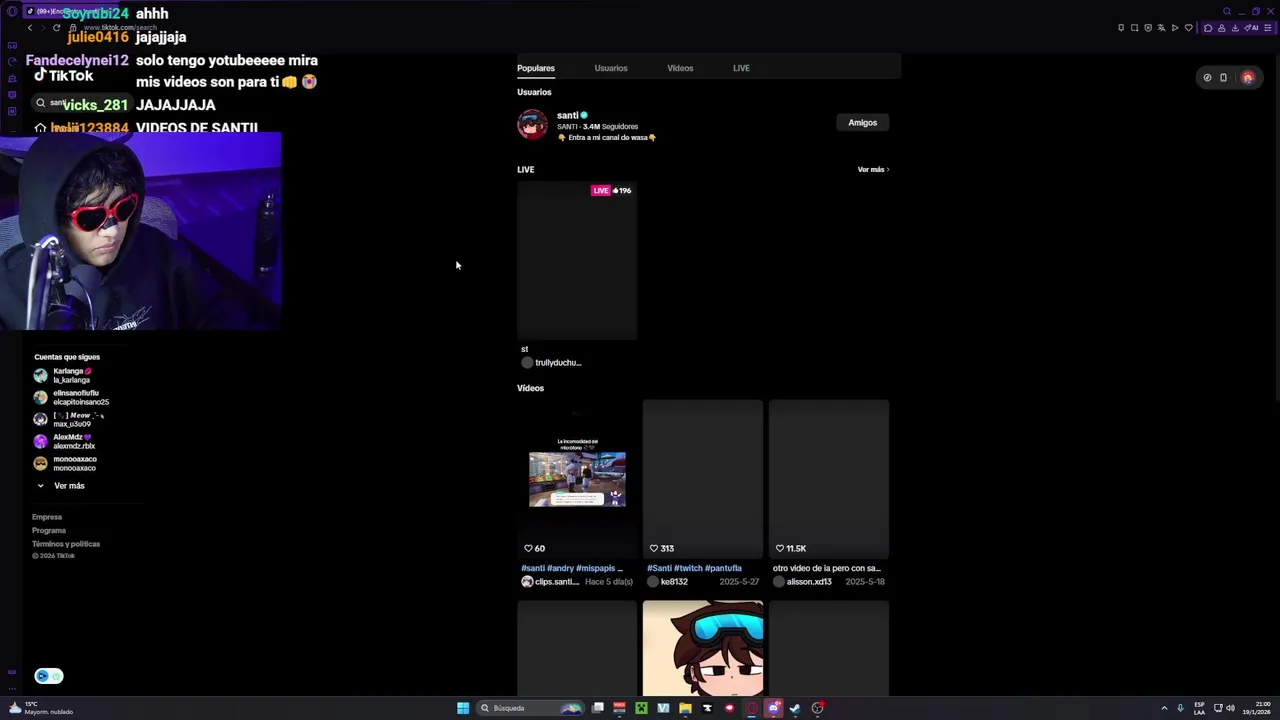Open the LIVE stream thumbnail with 196 viewers
The image size is (1280, 720).
577,261
